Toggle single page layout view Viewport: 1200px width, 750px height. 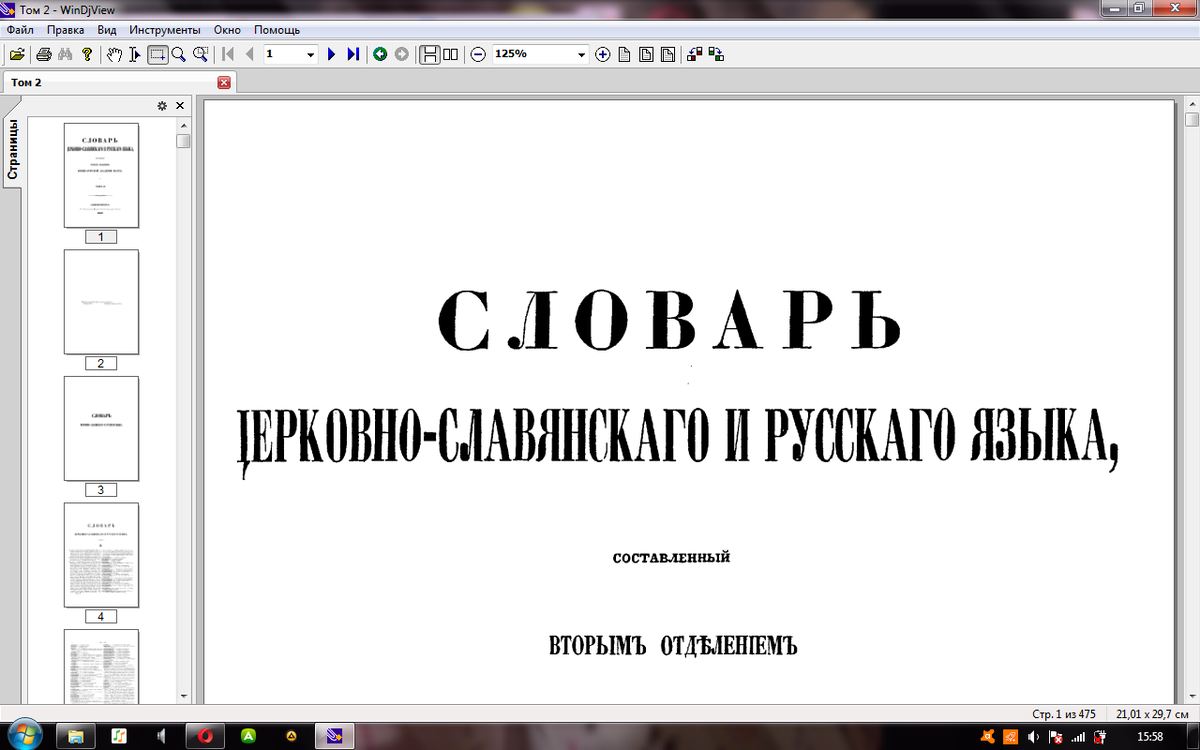pyautogui.click(x=432, y=54)
